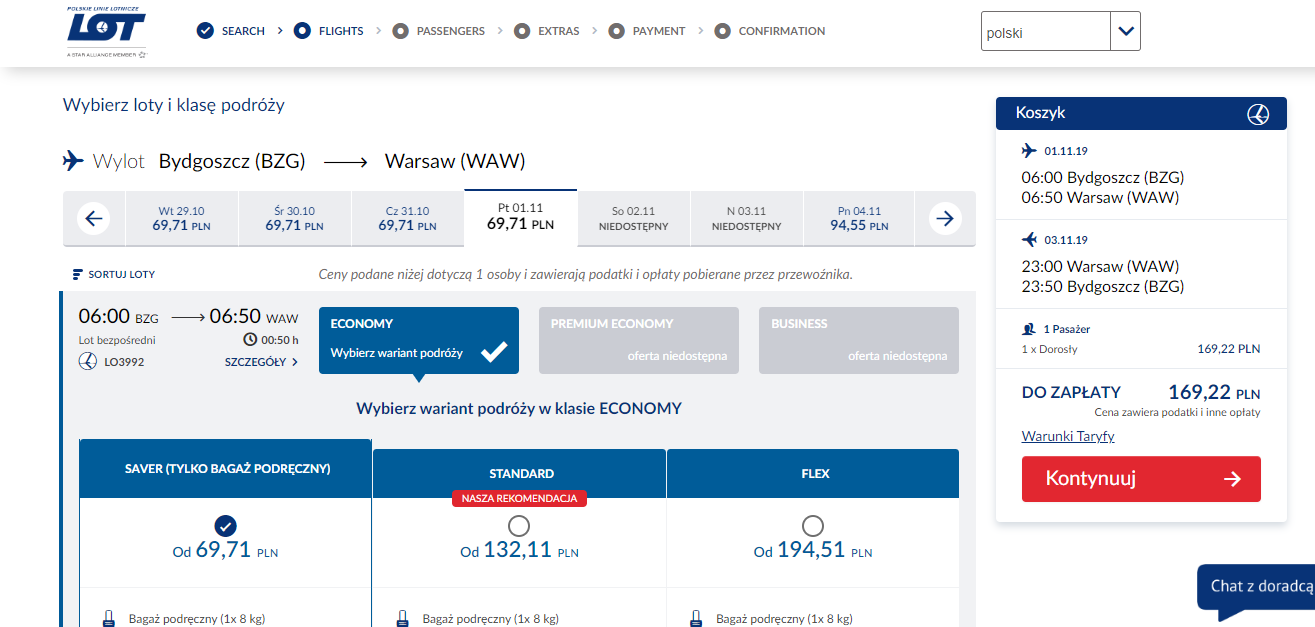Show later dates with right arrow
This screenshot has height=627, width=1315.
pos(945,218)
